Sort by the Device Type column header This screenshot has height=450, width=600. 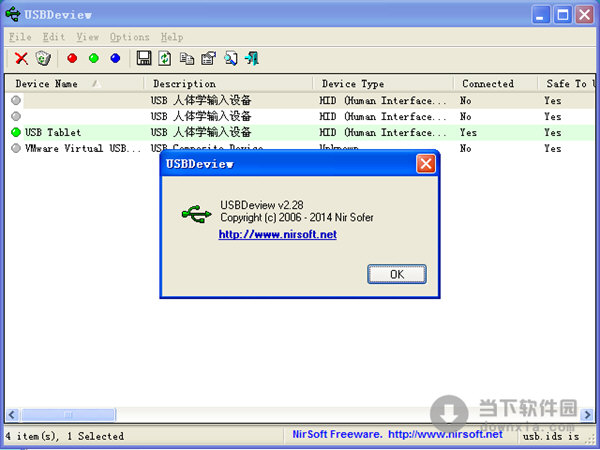(x=383, y=83)
